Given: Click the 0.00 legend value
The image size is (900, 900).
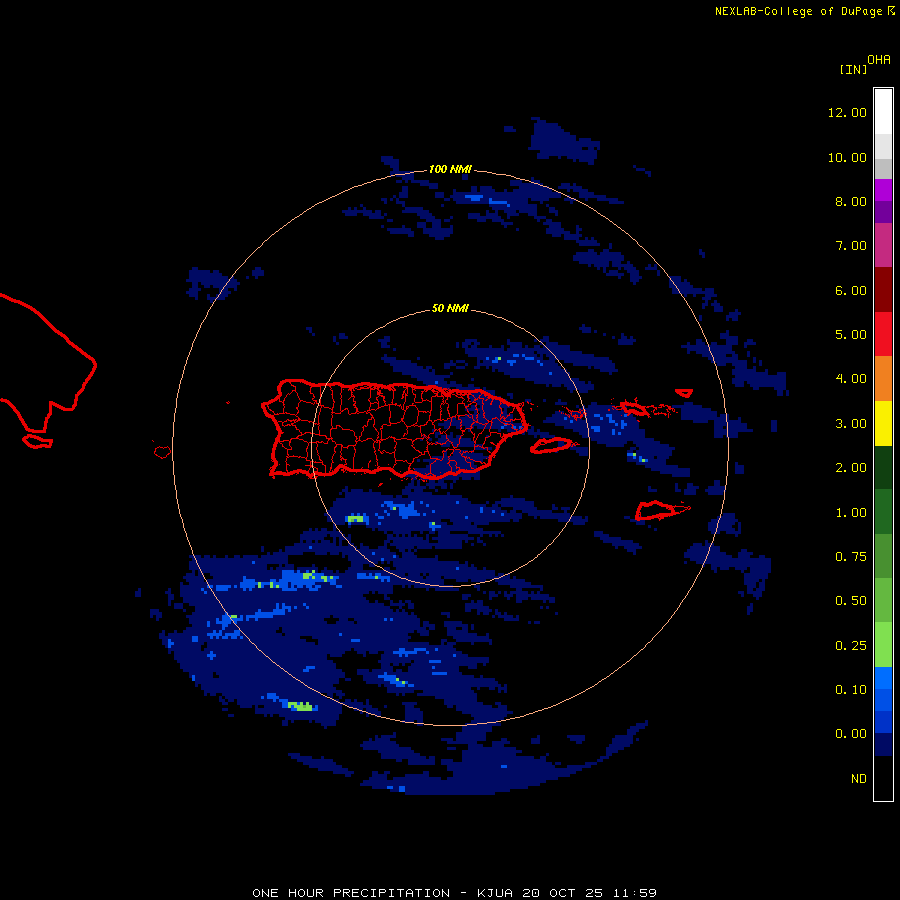Looking at the screenshot, I should click(x=851, y=734).
